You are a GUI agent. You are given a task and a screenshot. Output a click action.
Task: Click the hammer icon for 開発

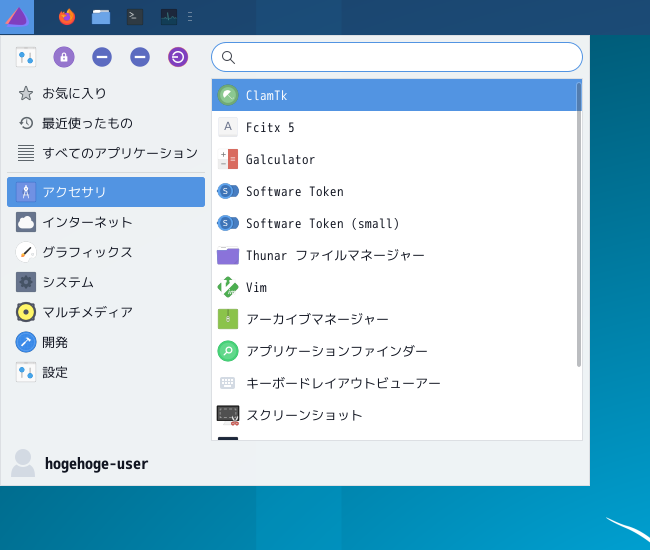tap(26, 342)
